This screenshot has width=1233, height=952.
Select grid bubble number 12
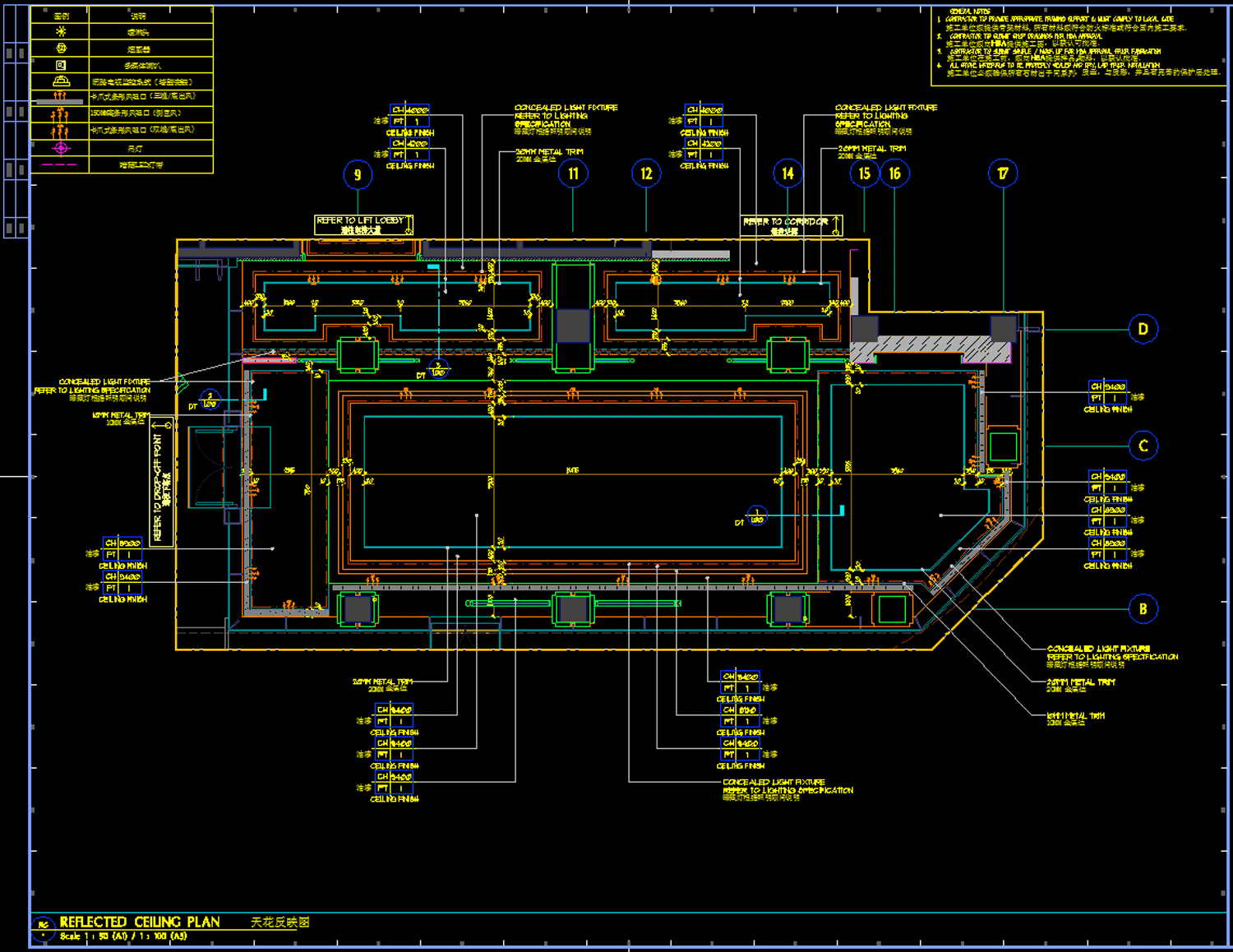646,173
